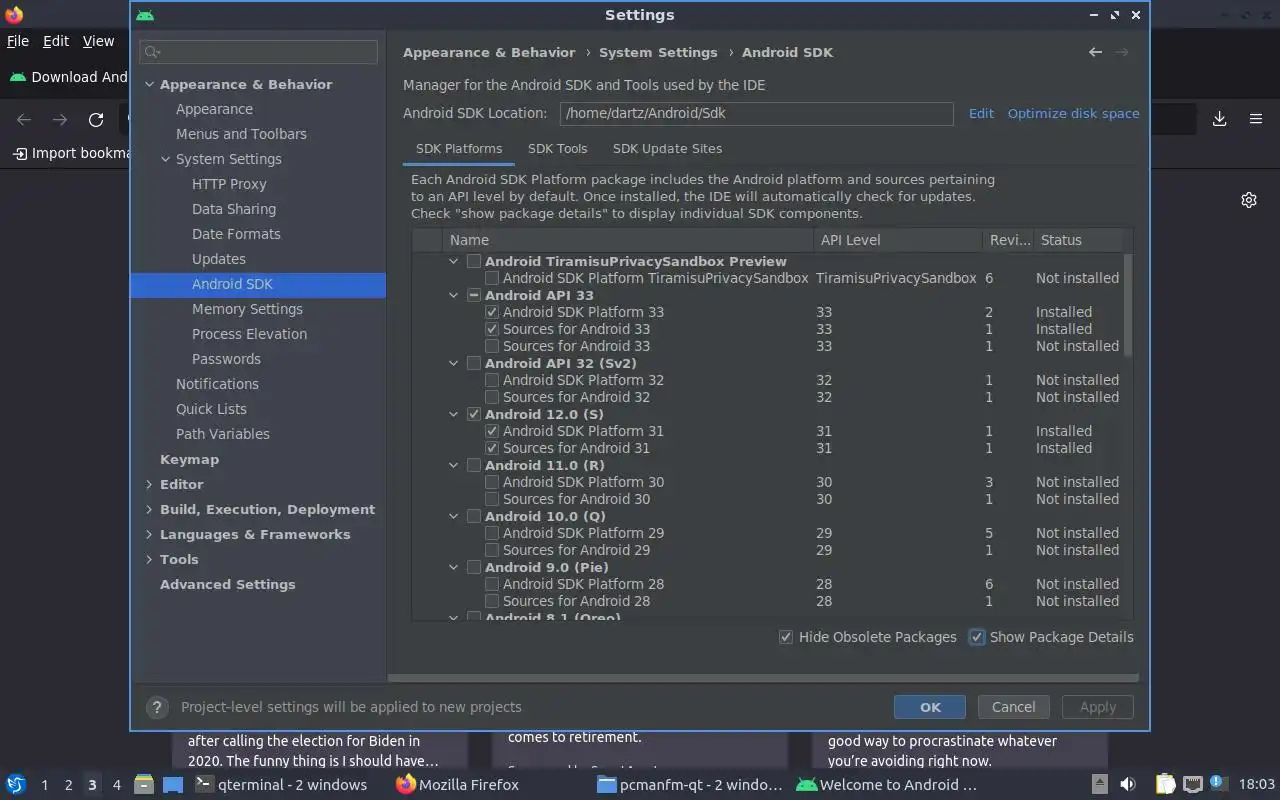Click Optimize disk space link

click(x=1073, y=113)
